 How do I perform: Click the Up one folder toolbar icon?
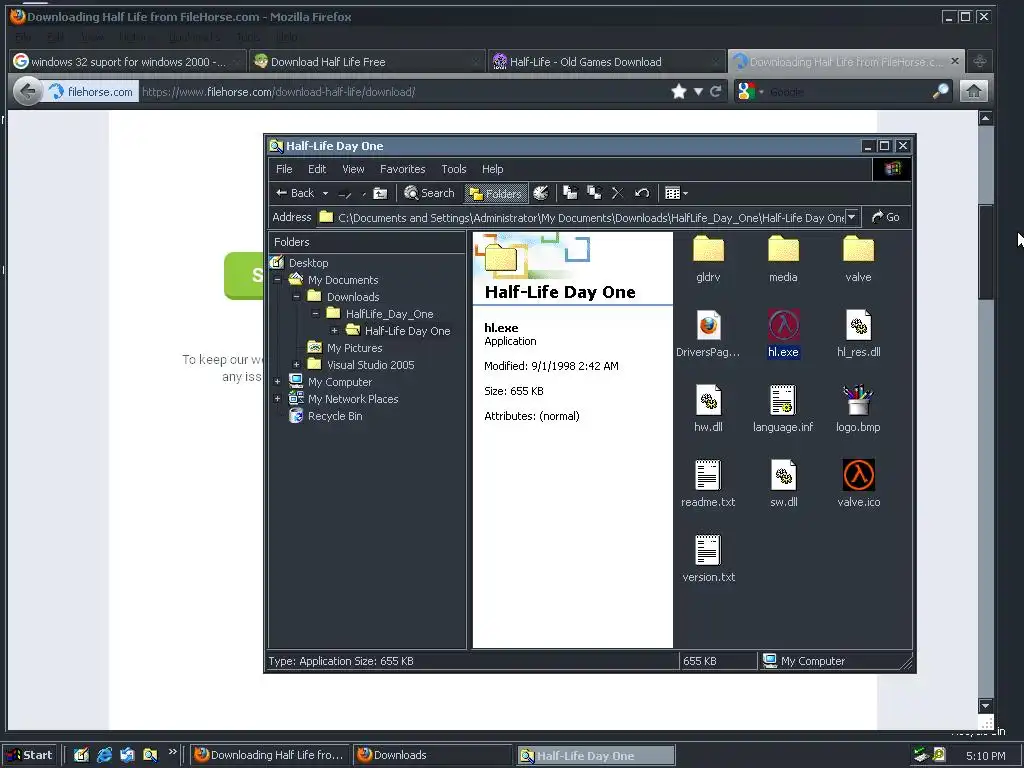379,193
